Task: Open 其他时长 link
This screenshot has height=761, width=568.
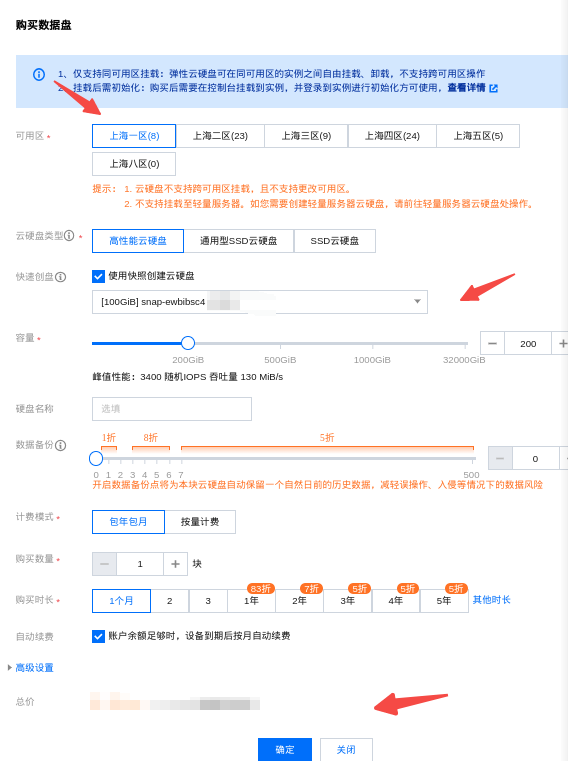Action: coord(492,600)
